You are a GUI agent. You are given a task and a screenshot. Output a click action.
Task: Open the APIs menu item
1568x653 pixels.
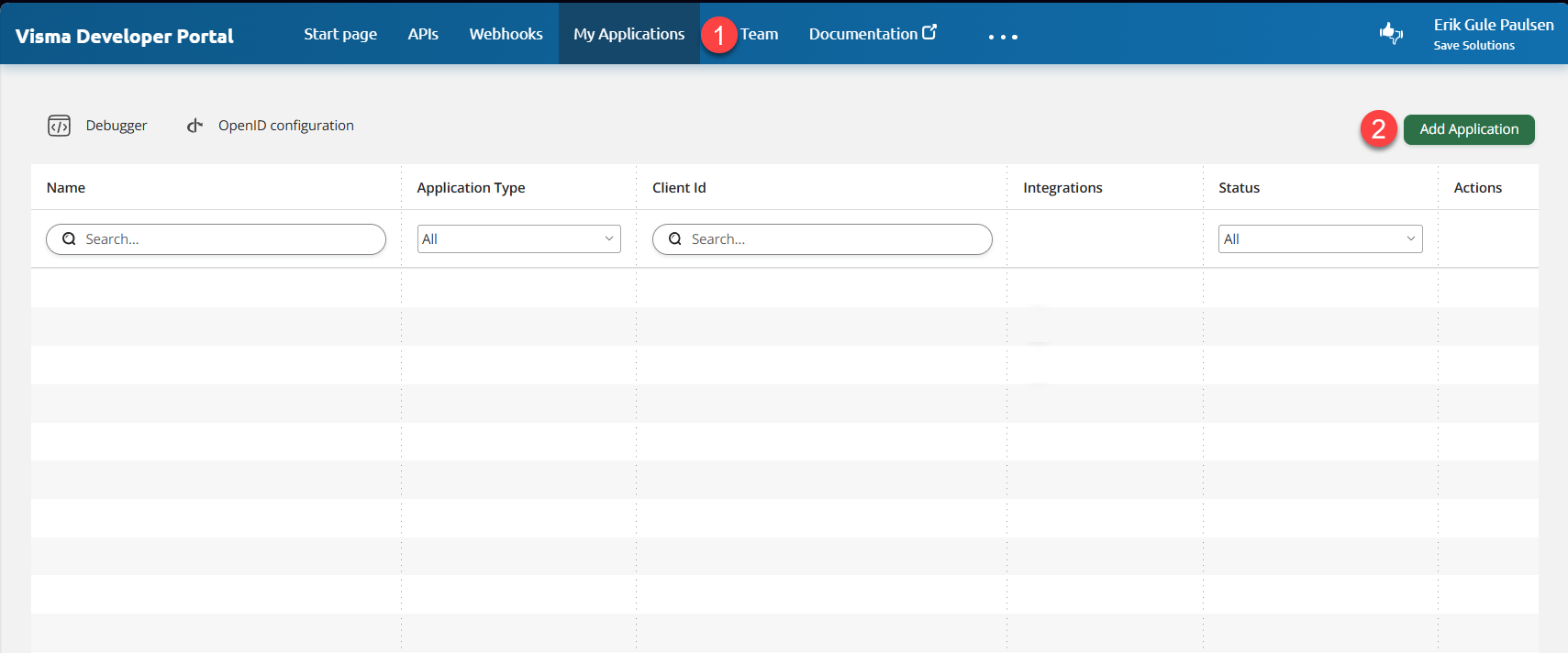pos(423,34)
